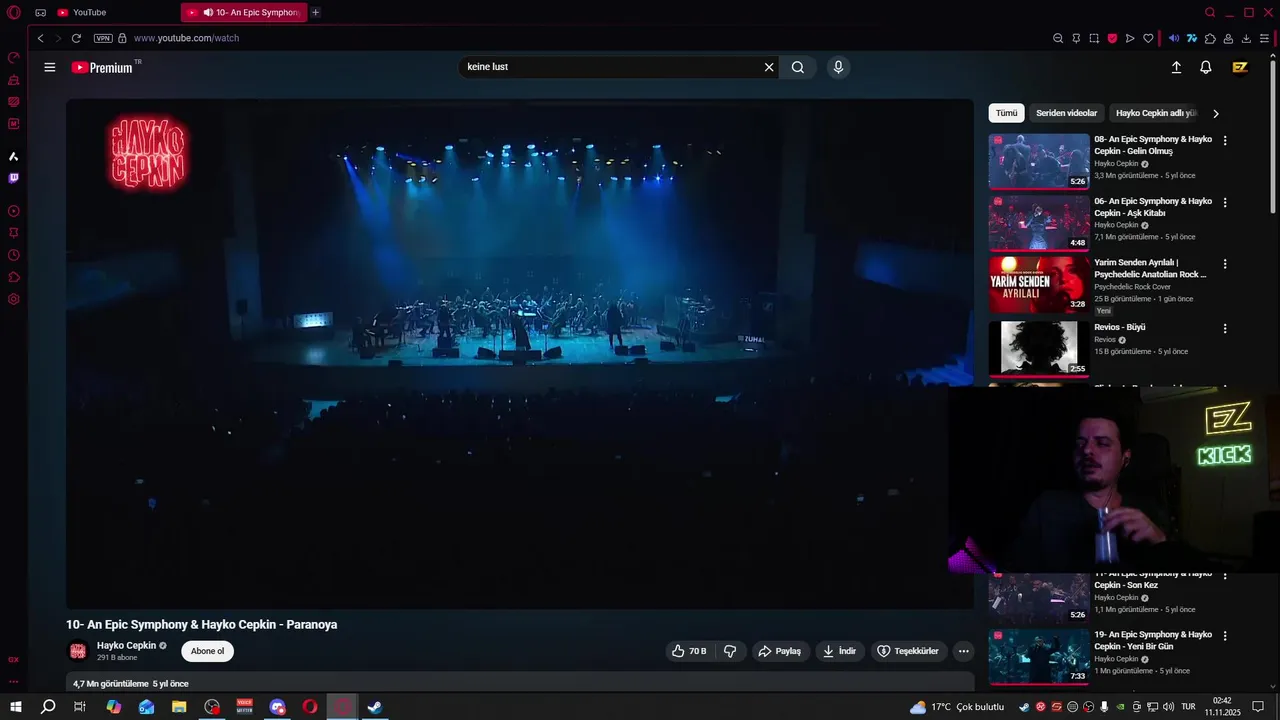
Task: Click the "Teşekkürler" button
Action: click(909, 651)
